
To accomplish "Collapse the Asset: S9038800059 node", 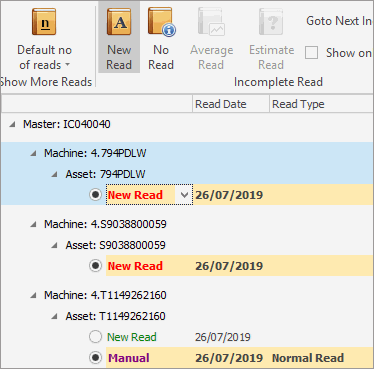I will click(54, 245).
